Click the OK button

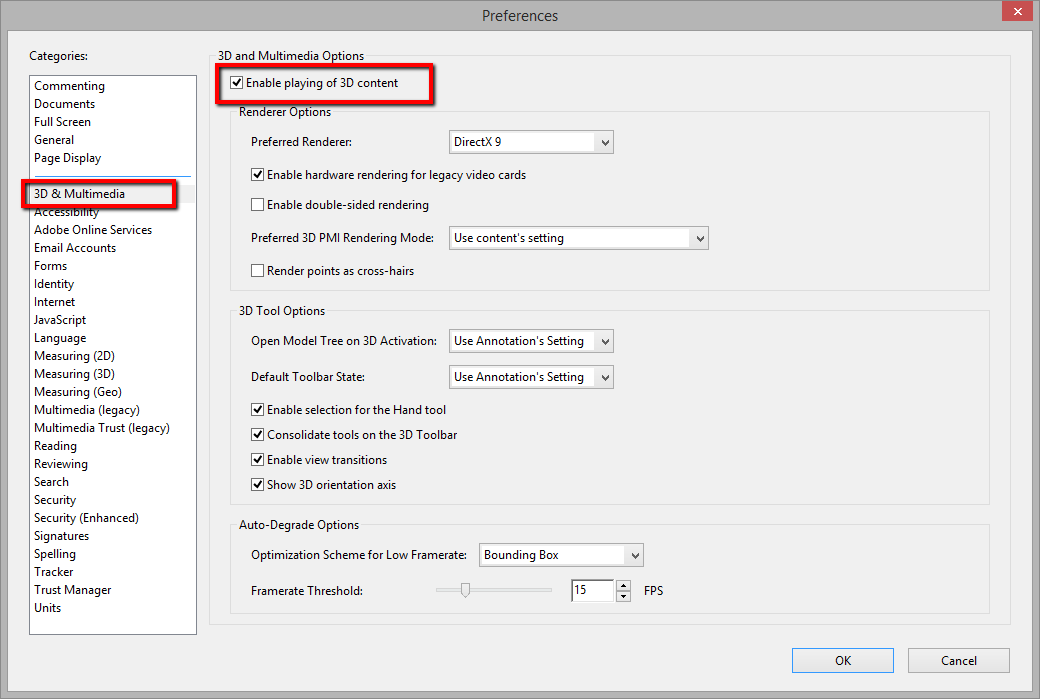842,660
